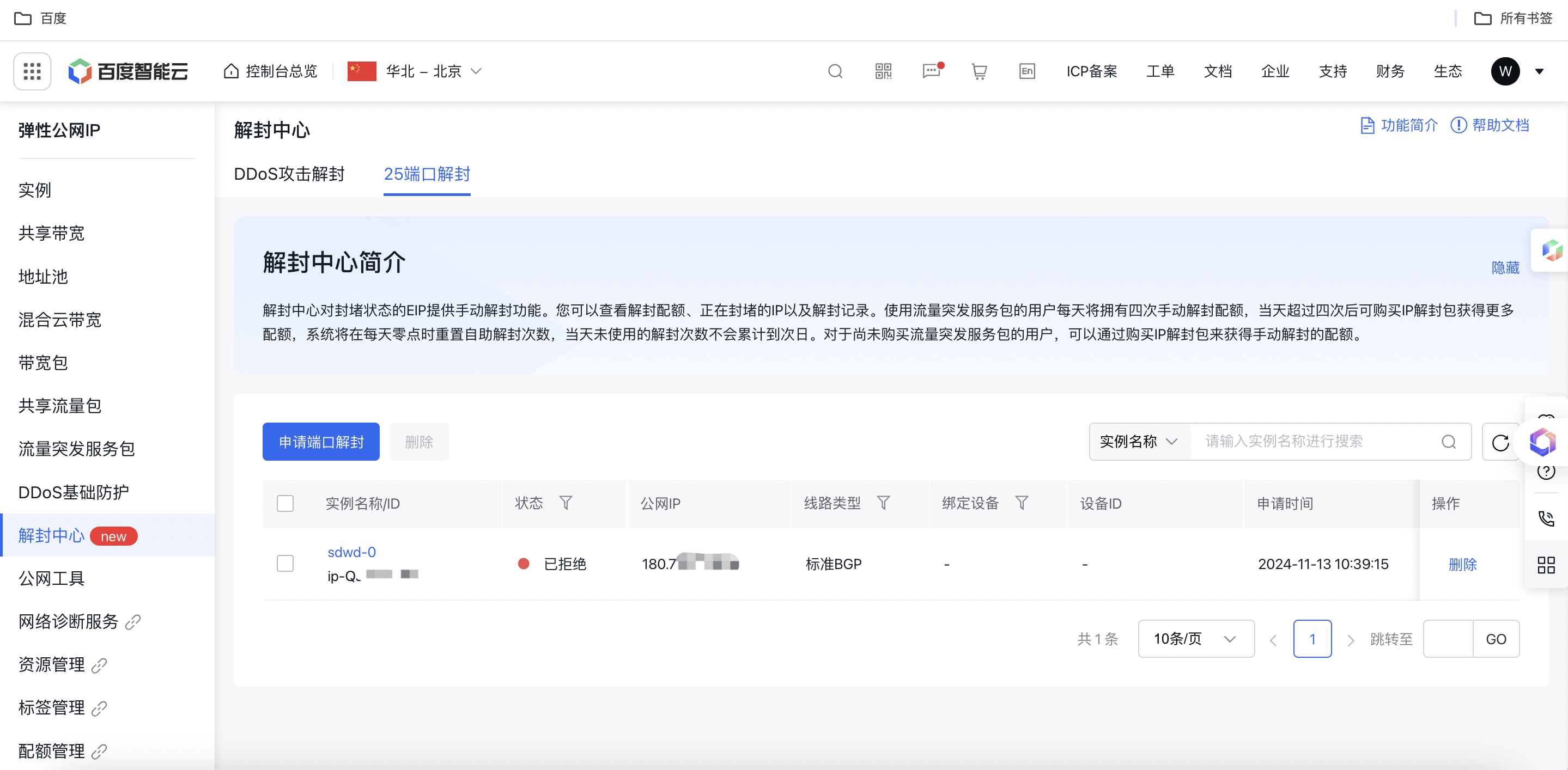
Task: Go to 共享带宽 in sidebar
Action: pyautogui.click(x=51, y=233)
